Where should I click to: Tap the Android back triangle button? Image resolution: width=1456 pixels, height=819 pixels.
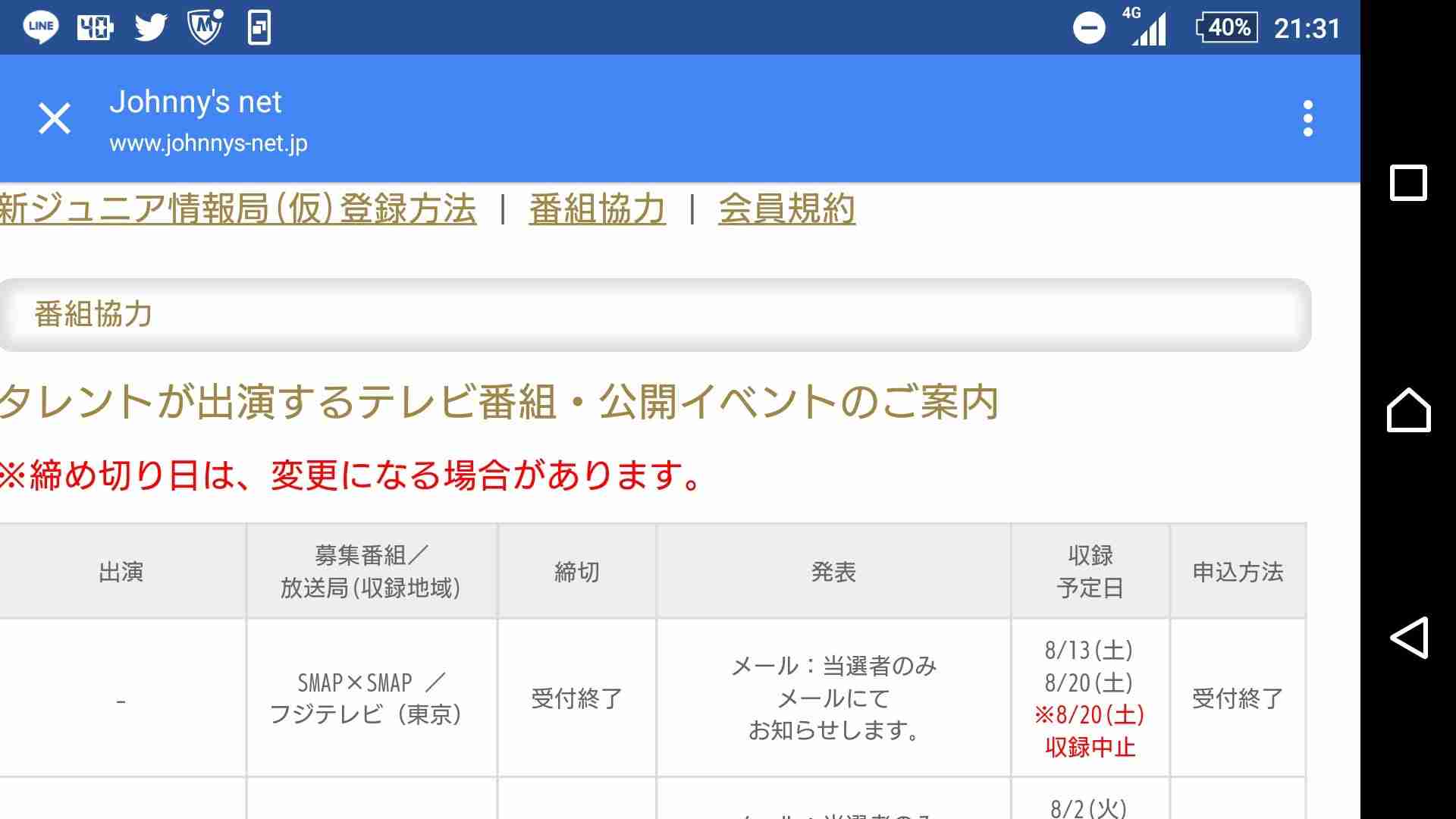click(x=1408, y=637)
